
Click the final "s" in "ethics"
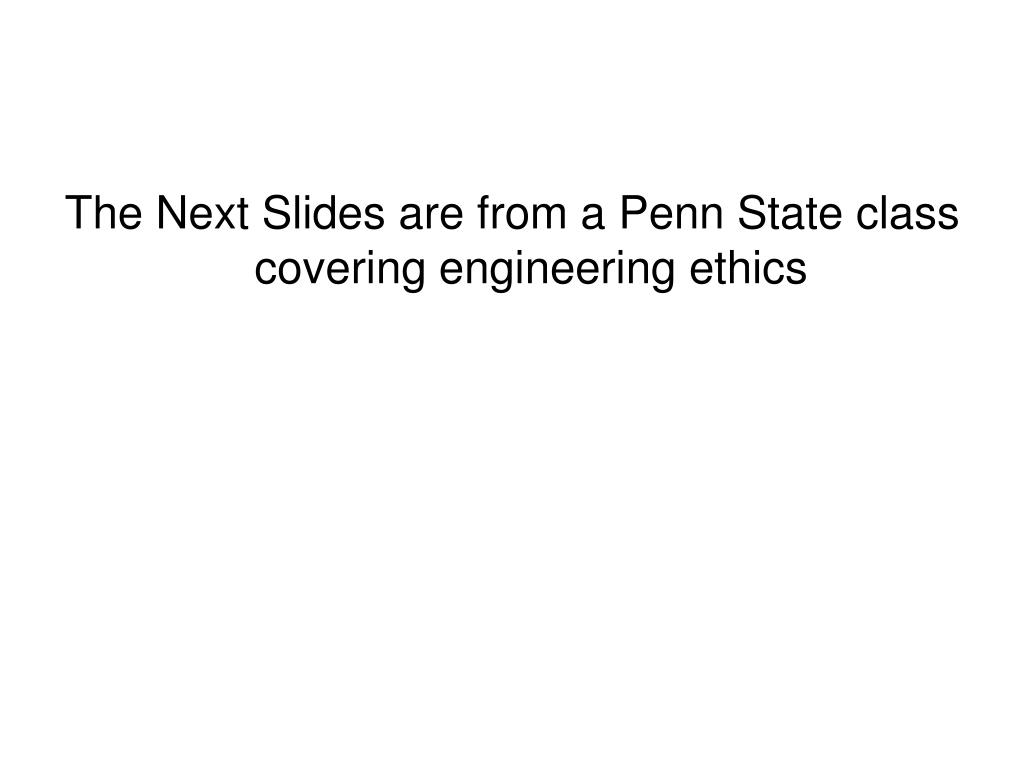tap(796, 273)
